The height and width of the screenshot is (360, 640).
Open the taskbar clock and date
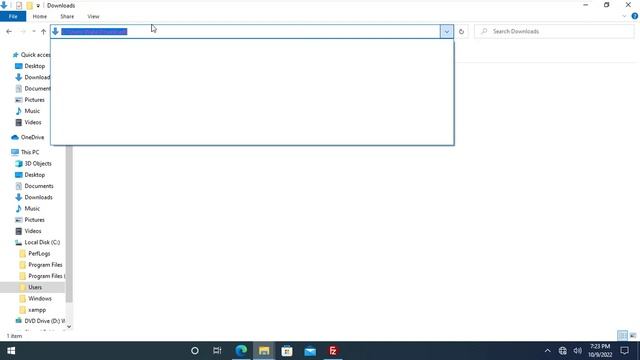[600, 351]
